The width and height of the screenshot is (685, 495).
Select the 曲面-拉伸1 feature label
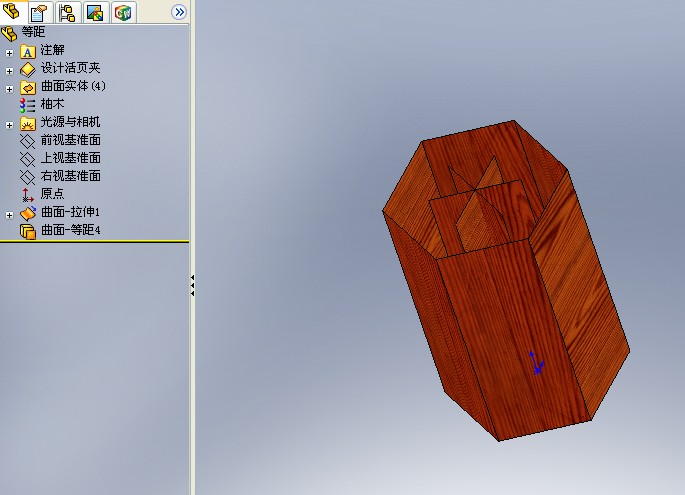(x=70, y=212)
